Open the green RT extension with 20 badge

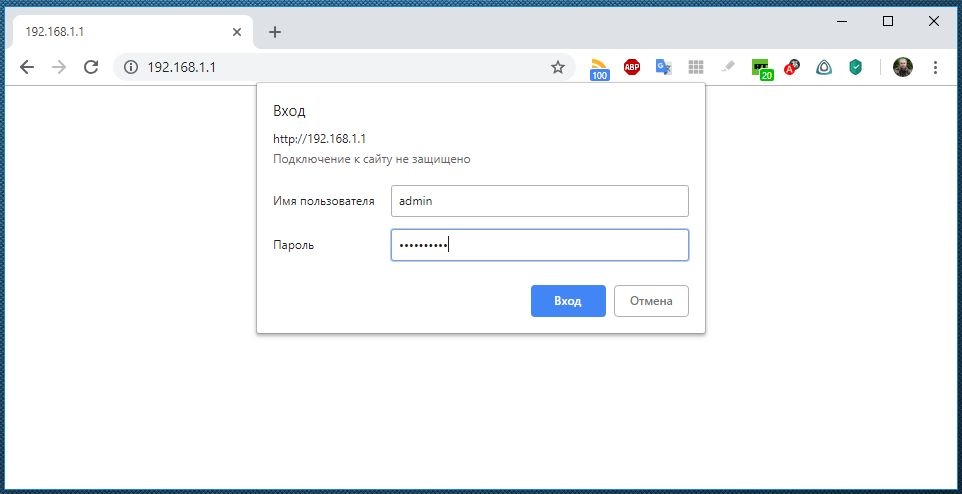[762, 68]
